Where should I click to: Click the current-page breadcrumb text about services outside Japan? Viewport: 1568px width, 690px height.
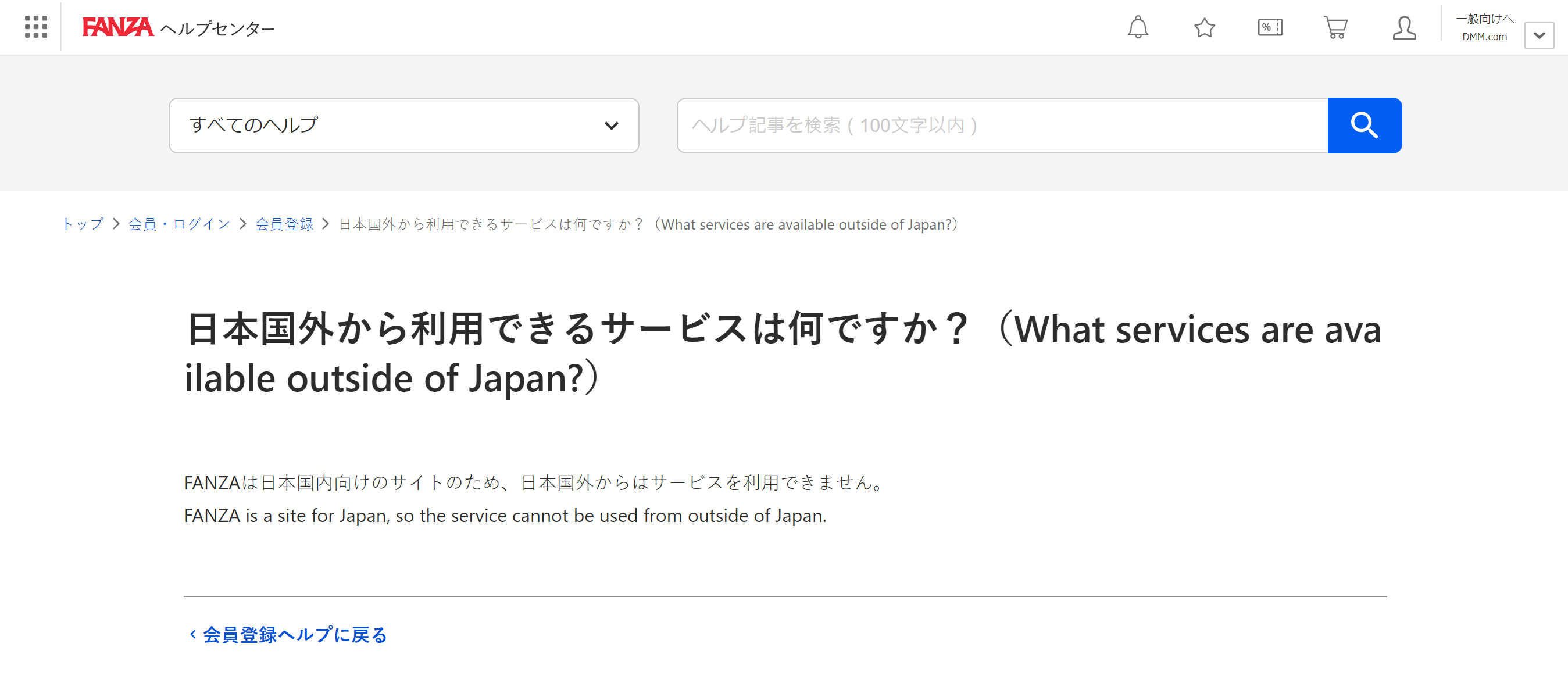[x=649, y=224]
